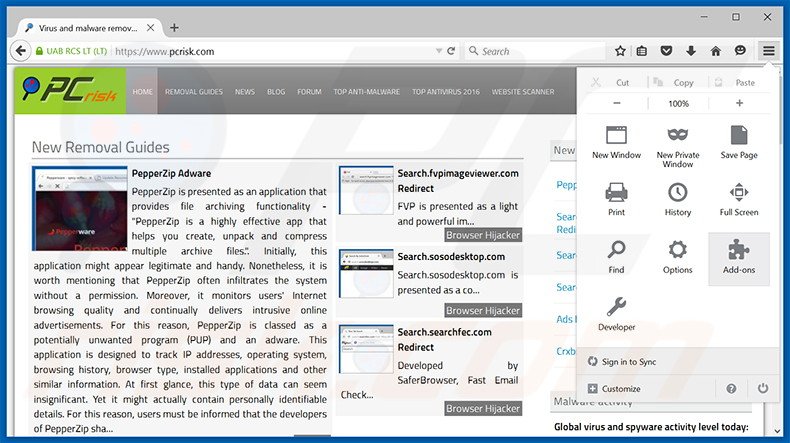The image size is (790, 443).
Task: Zoom in with plus button
Action: [x=739, y=103]
